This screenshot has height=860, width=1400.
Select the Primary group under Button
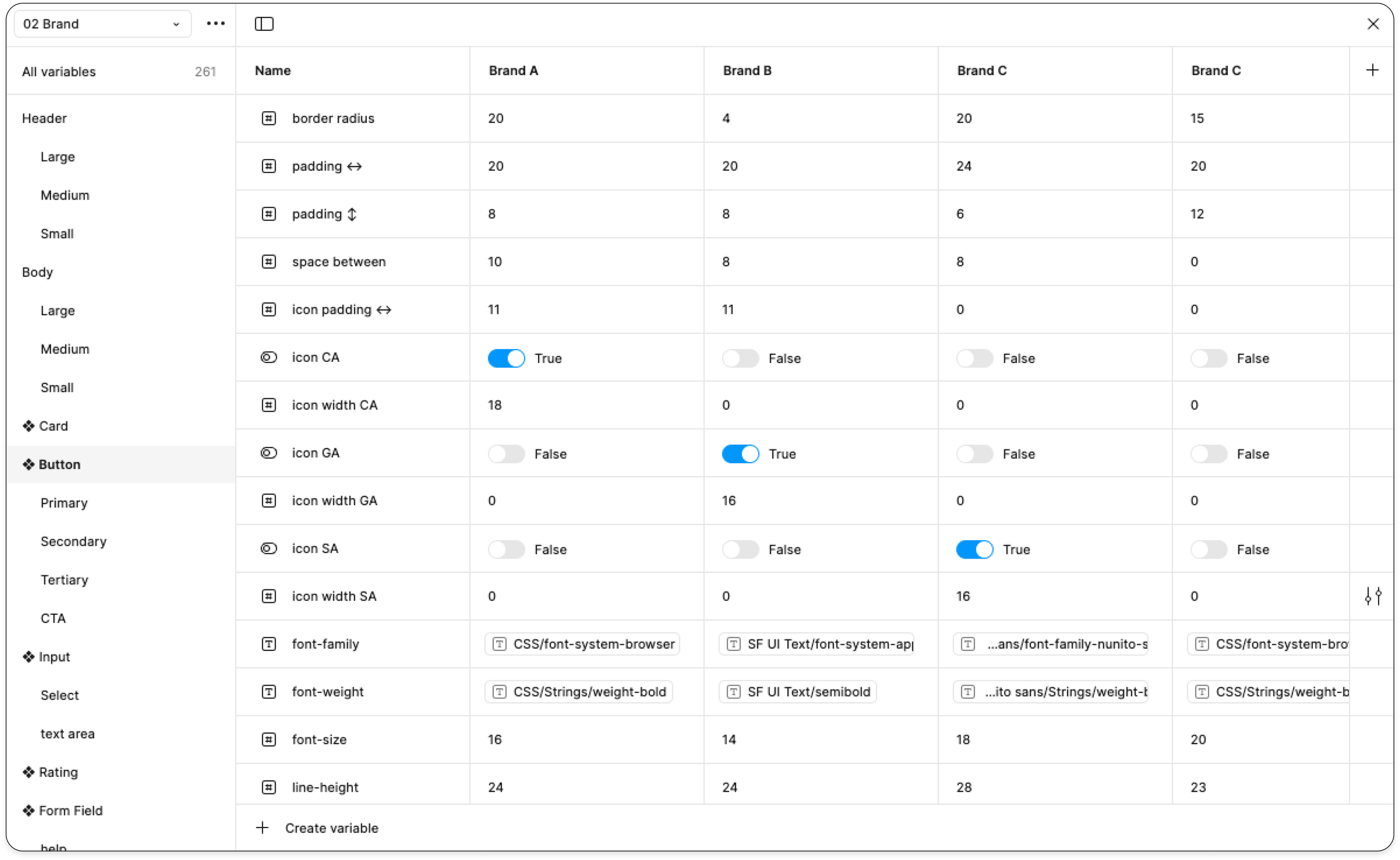[x=64, y=503]
